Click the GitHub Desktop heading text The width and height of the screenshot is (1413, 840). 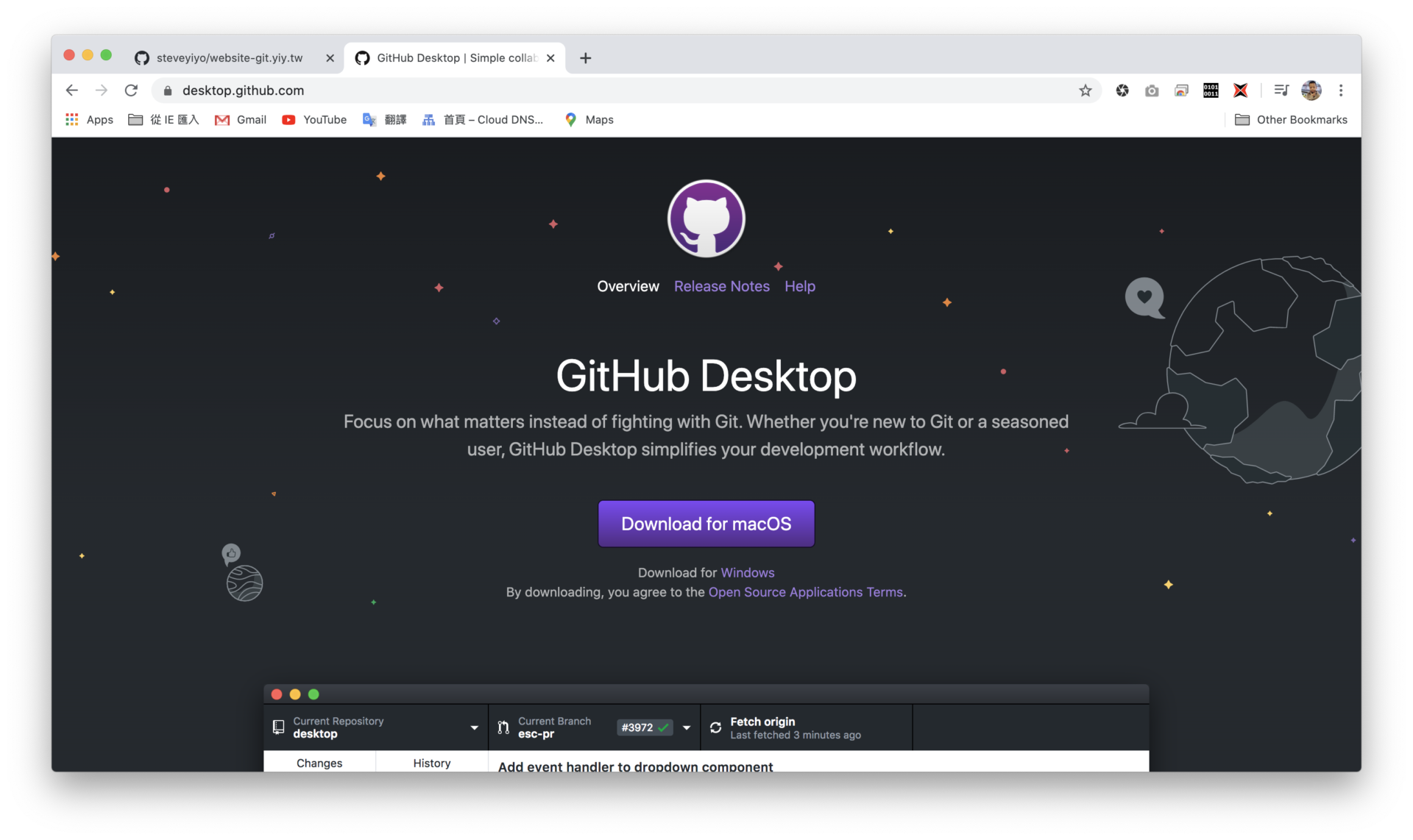click(706, 376)
